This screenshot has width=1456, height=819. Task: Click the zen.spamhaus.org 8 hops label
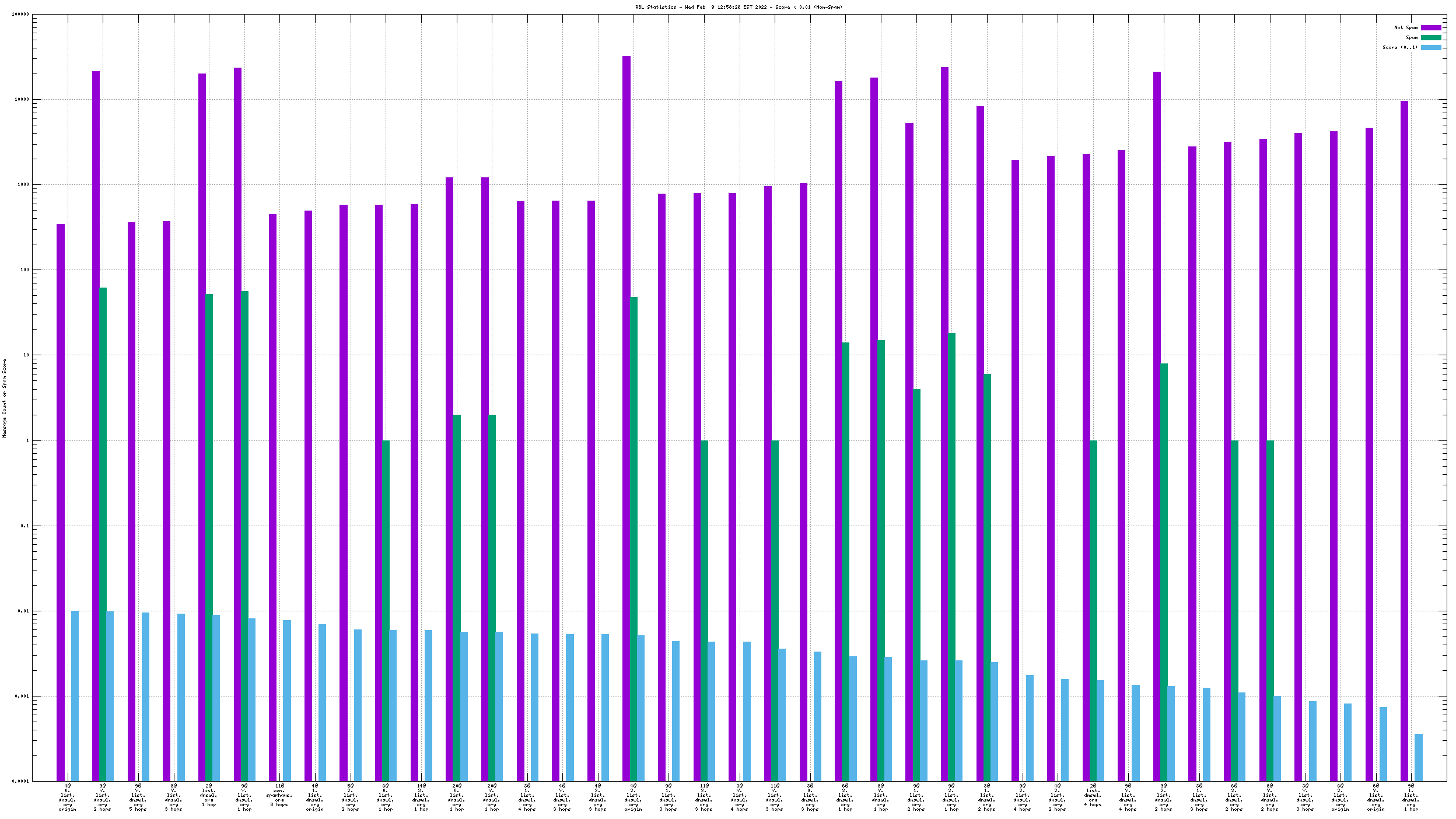click(279, 795)
